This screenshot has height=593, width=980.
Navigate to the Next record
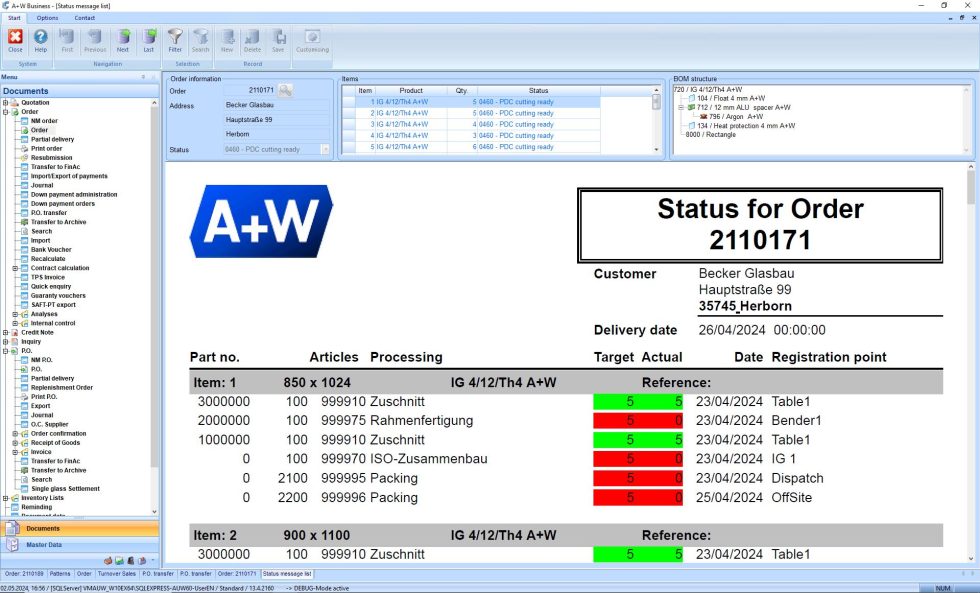[123, 42]
